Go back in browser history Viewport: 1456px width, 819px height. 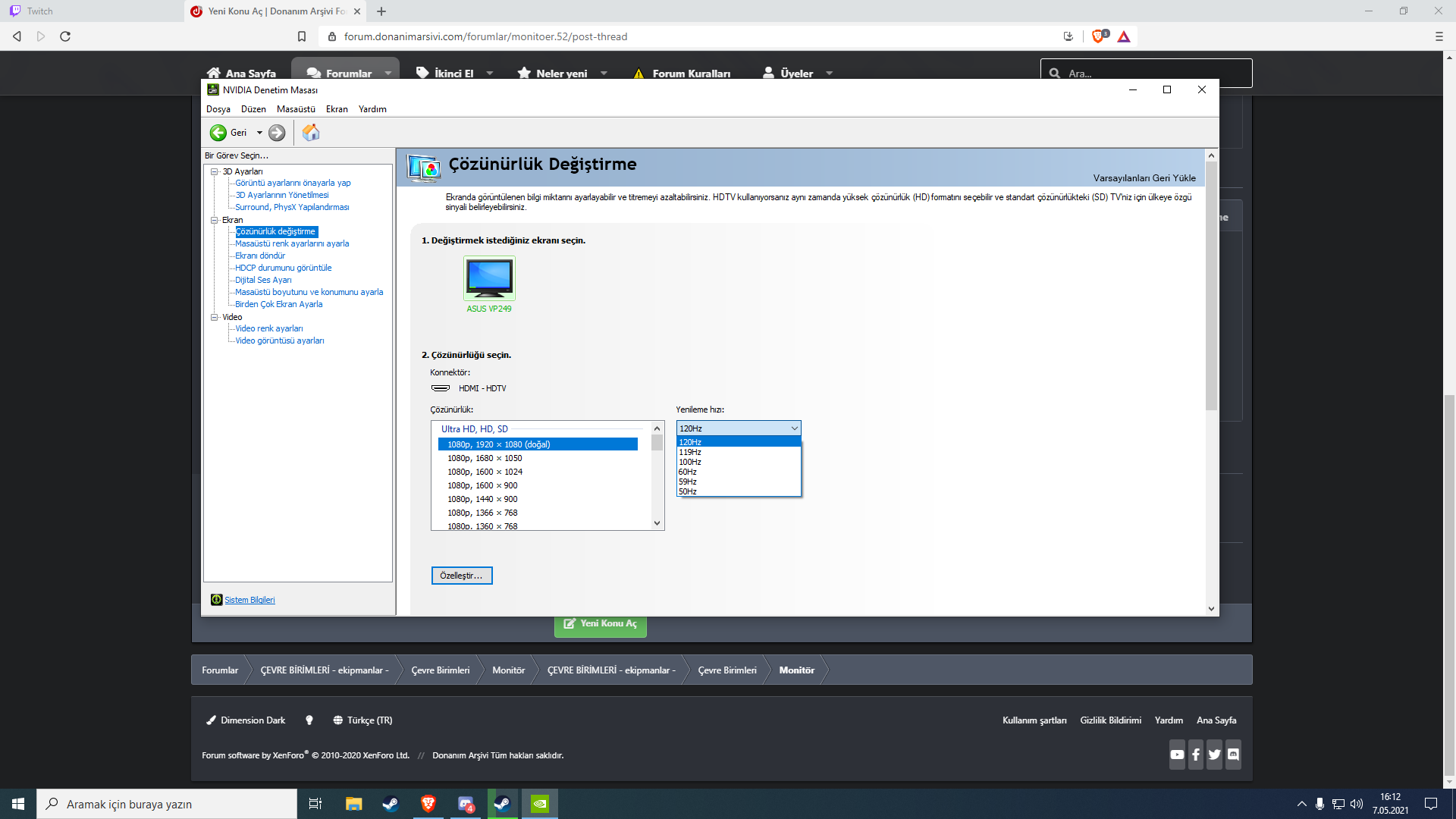17,36
